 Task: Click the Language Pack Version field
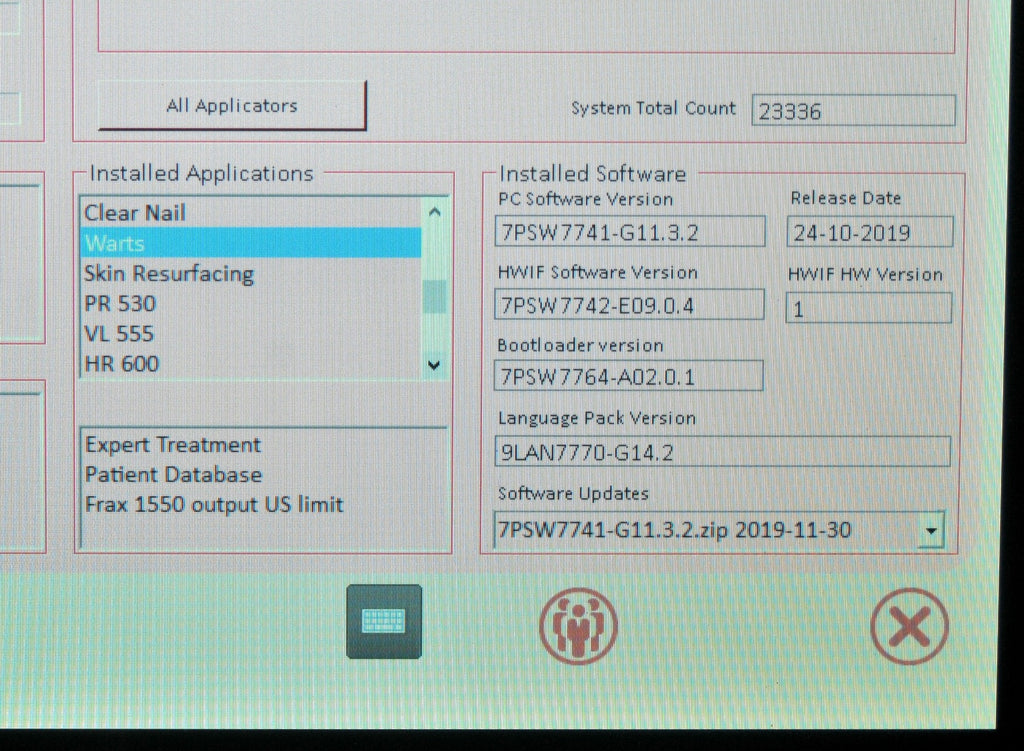click(x=722, y=451)
